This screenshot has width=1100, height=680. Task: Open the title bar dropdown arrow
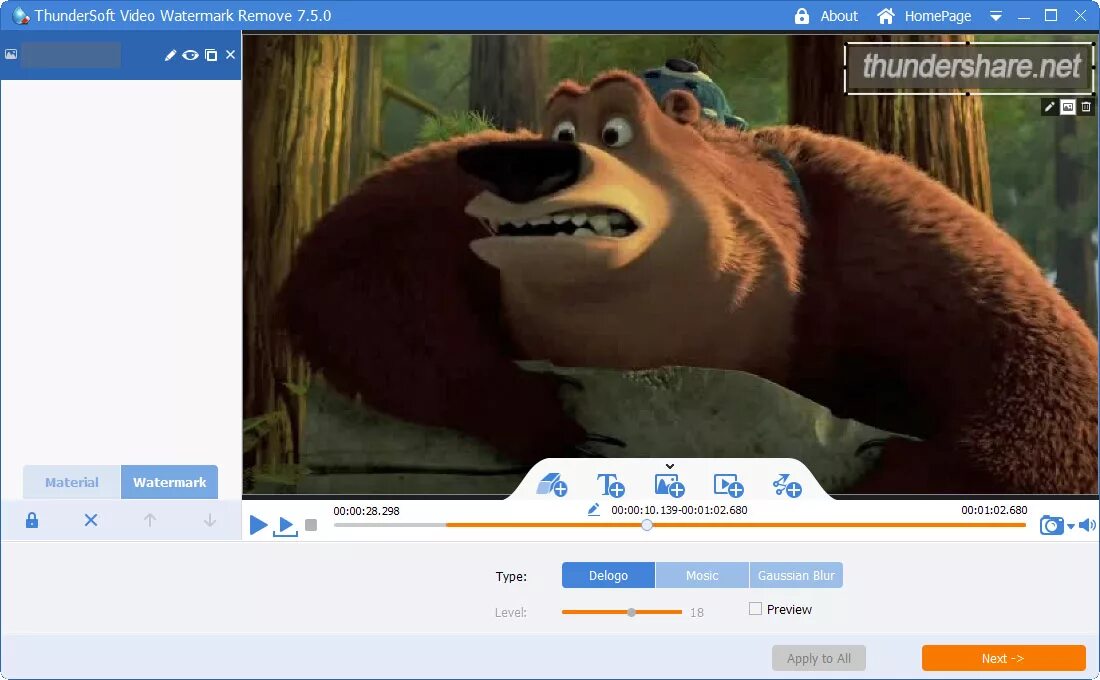tap(996, 16)
